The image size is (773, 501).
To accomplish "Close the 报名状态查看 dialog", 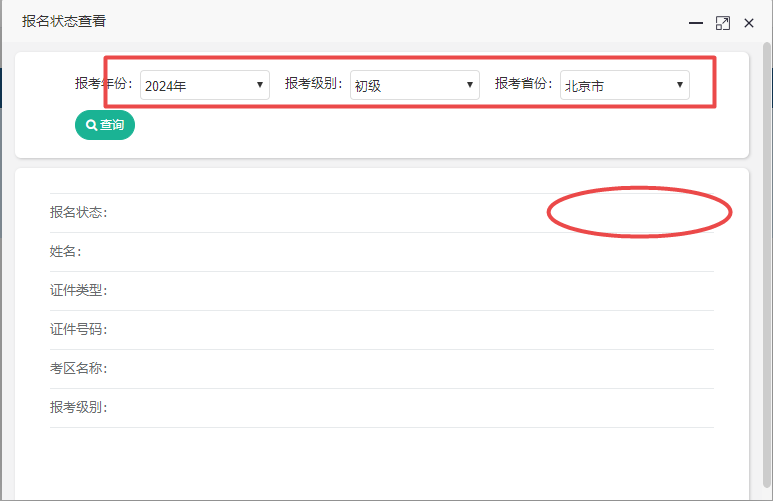I will tap(749, 22).
